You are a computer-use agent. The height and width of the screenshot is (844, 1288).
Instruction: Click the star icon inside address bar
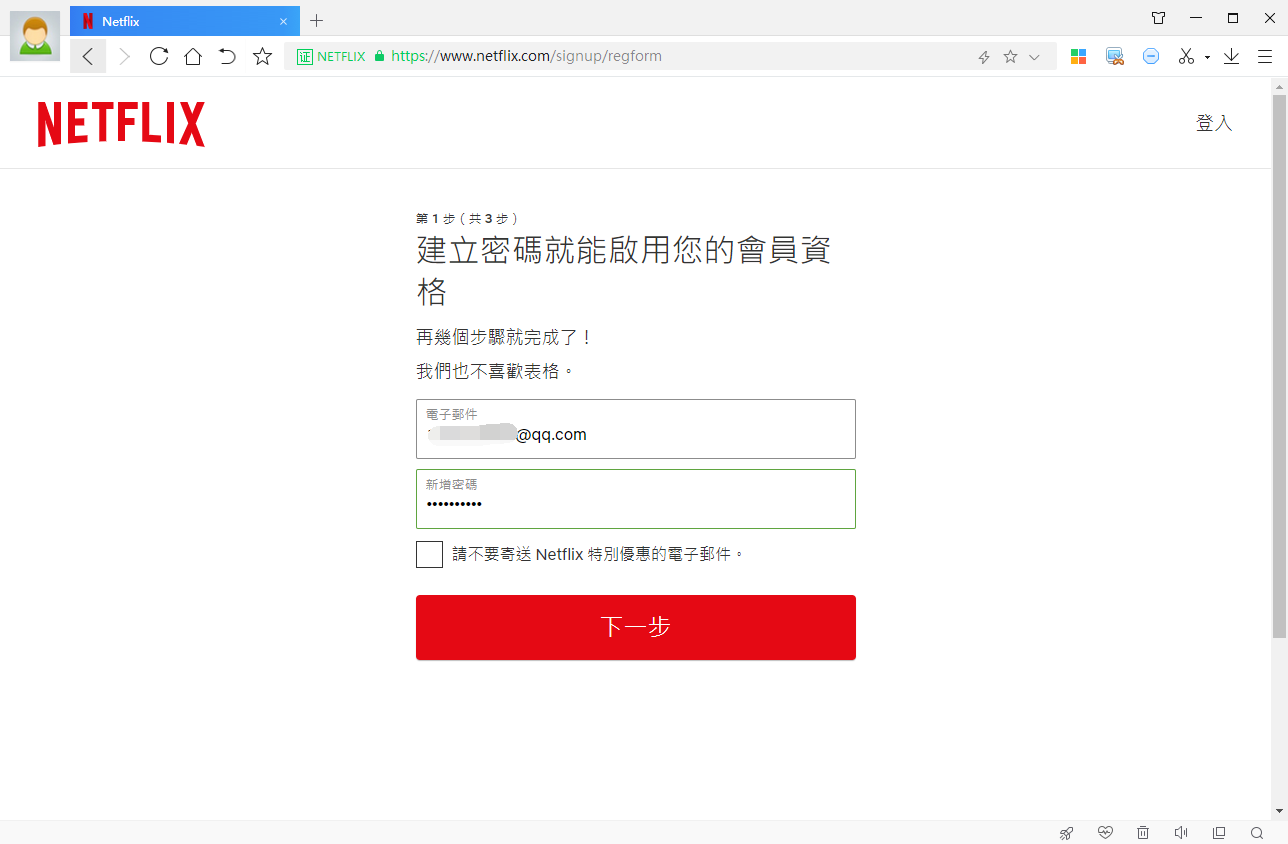point(1010,57)
